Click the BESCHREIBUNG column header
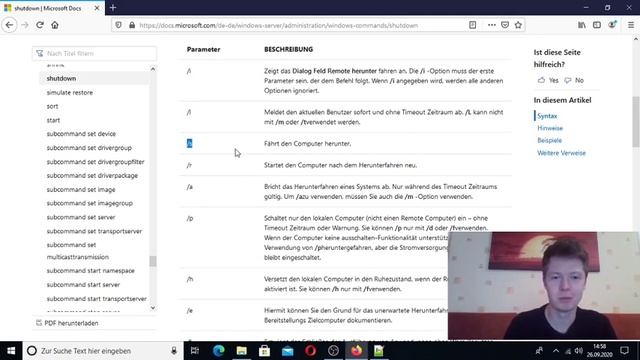The width and height of the screenshot is (640, 360). (x=288, y=49)
